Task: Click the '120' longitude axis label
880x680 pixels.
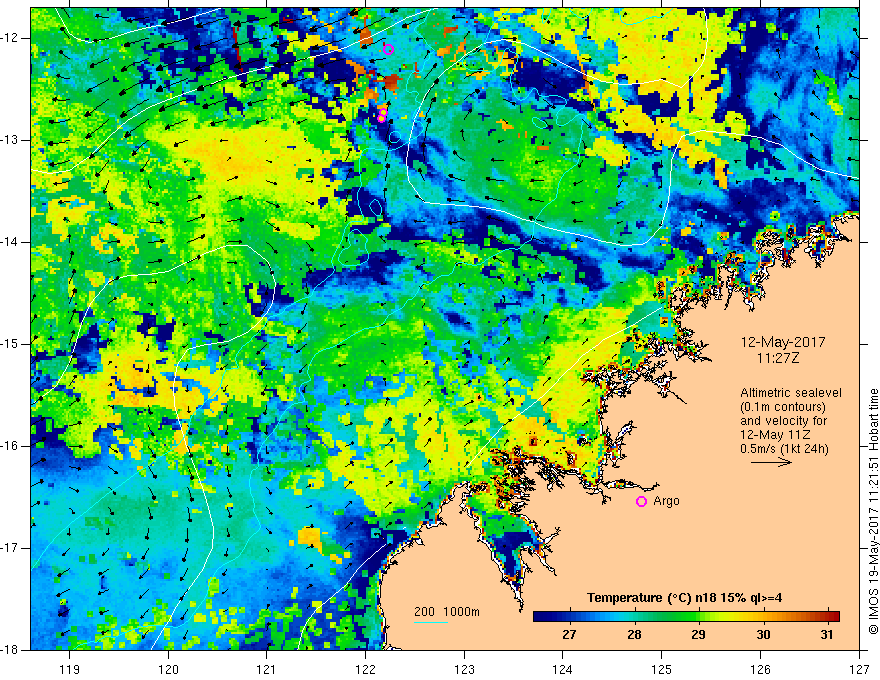Action: pyautogui.click(x=168, y=669)
